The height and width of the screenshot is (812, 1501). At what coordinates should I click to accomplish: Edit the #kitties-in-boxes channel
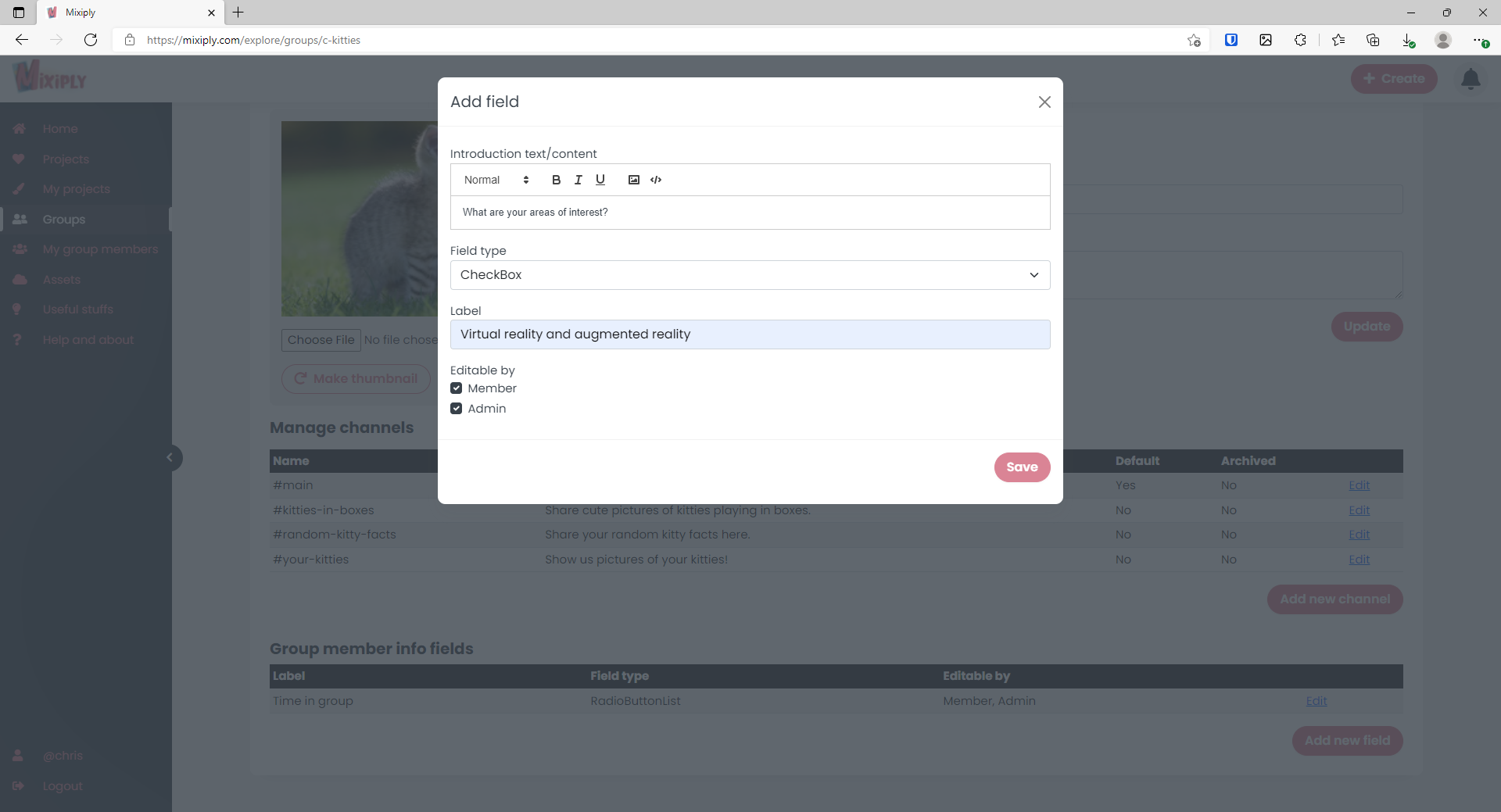(1359, 510)
